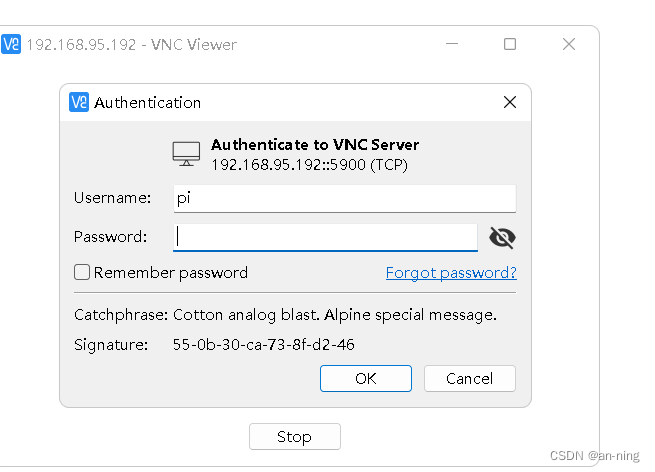Click the VNC Viewer logo in main title bar
Image resolution: width=655 pixels, height=472 pixels.
[x=11, y=44]
